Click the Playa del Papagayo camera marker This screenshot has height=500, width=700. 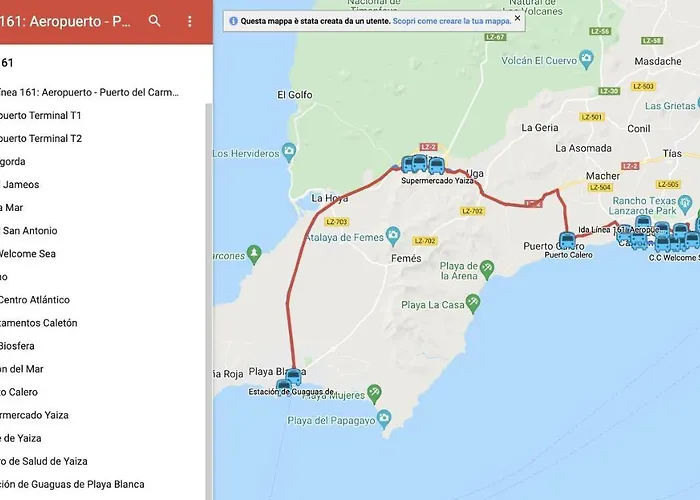point(382,418)
